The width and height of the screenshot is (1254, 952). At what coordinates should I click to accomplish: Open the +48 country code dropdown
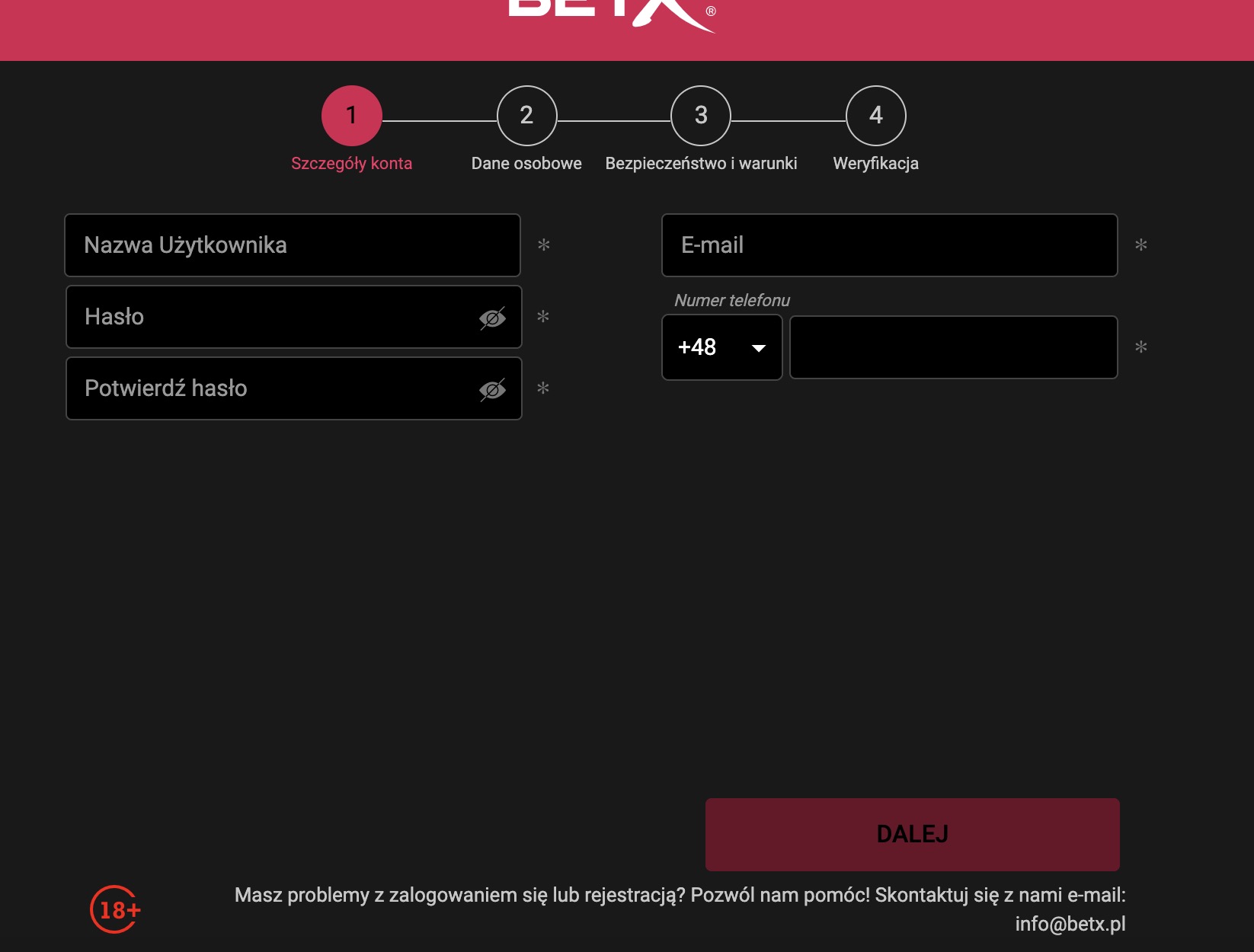[x=721, y=347]
